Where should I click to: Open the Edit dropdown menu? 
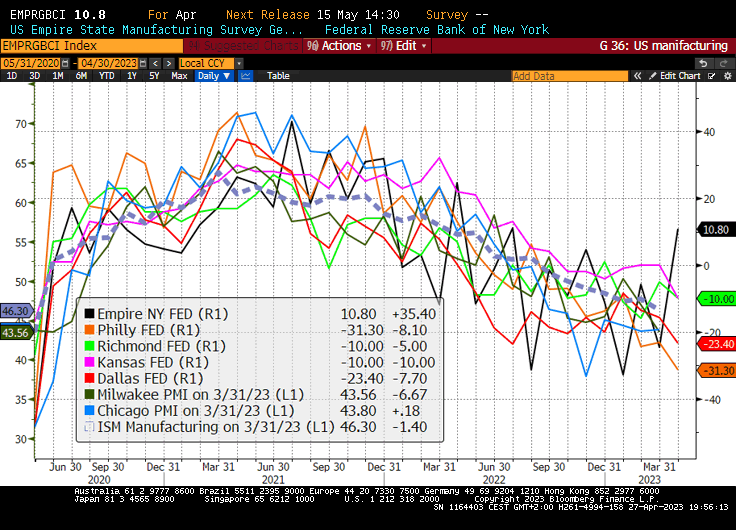pyautogui.click(x=404, y=46)
